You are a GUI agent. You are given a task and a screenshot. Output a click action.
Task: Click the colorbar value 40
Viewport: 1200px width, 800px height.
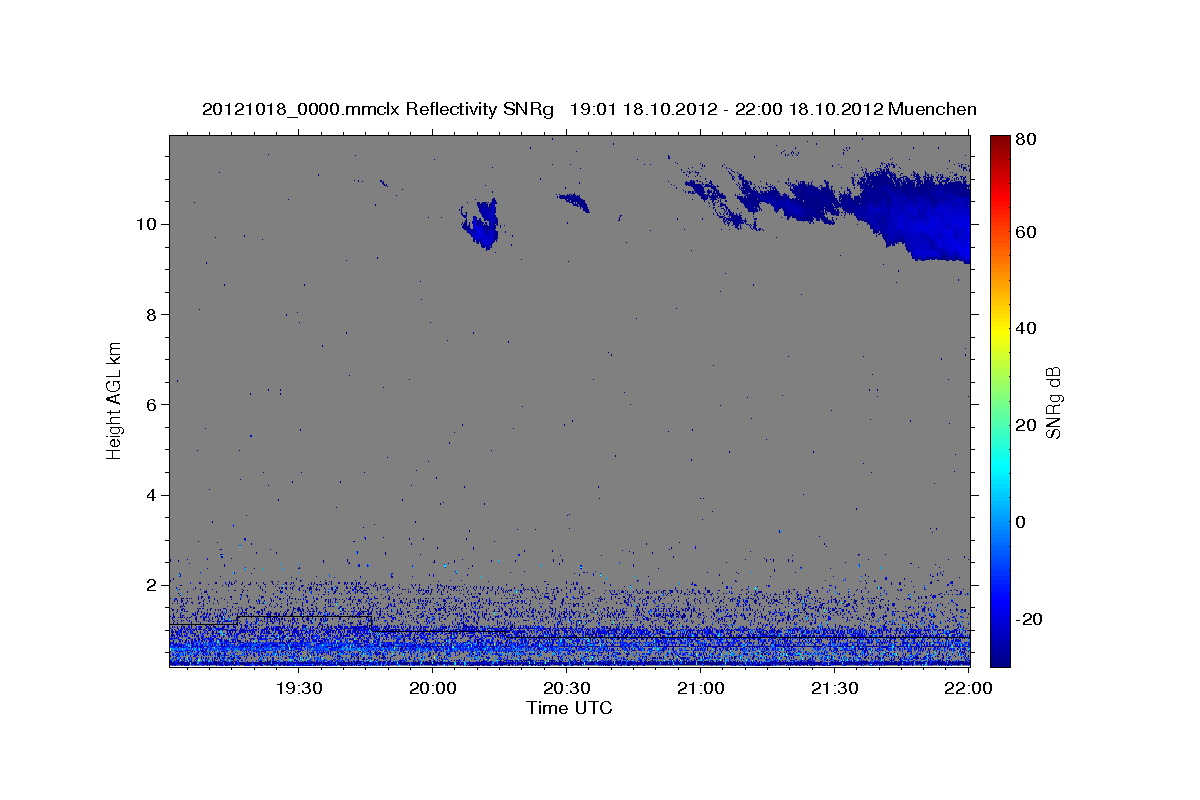tap(1027, 328)
